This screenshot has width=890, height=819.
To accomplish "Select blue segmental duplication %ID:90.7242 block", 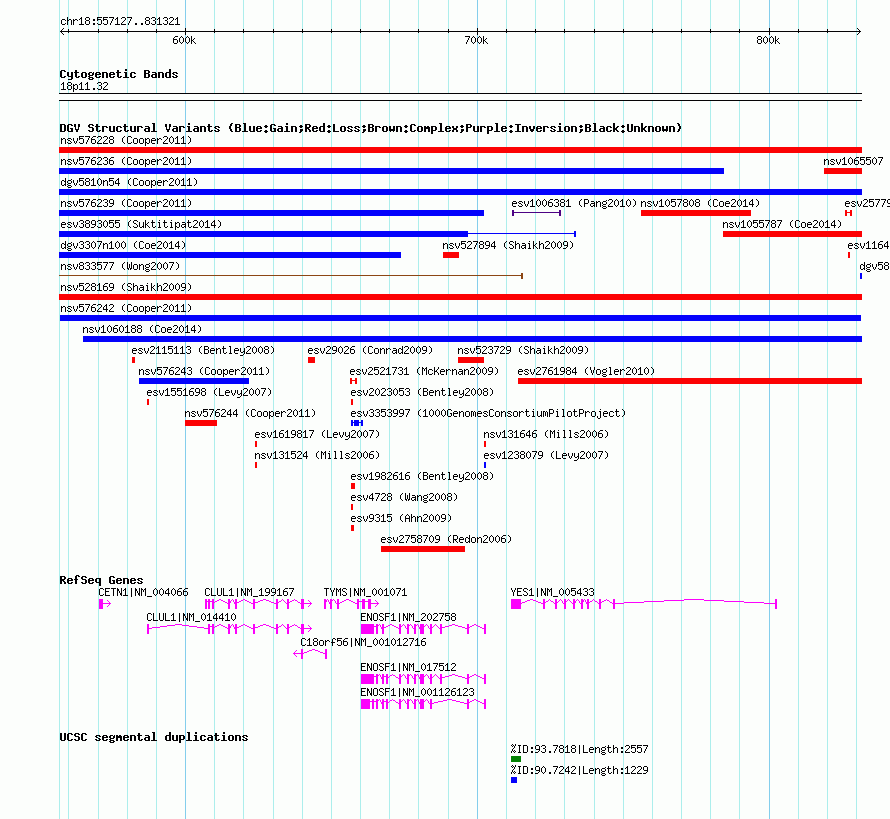I will [x=514, y=780].
